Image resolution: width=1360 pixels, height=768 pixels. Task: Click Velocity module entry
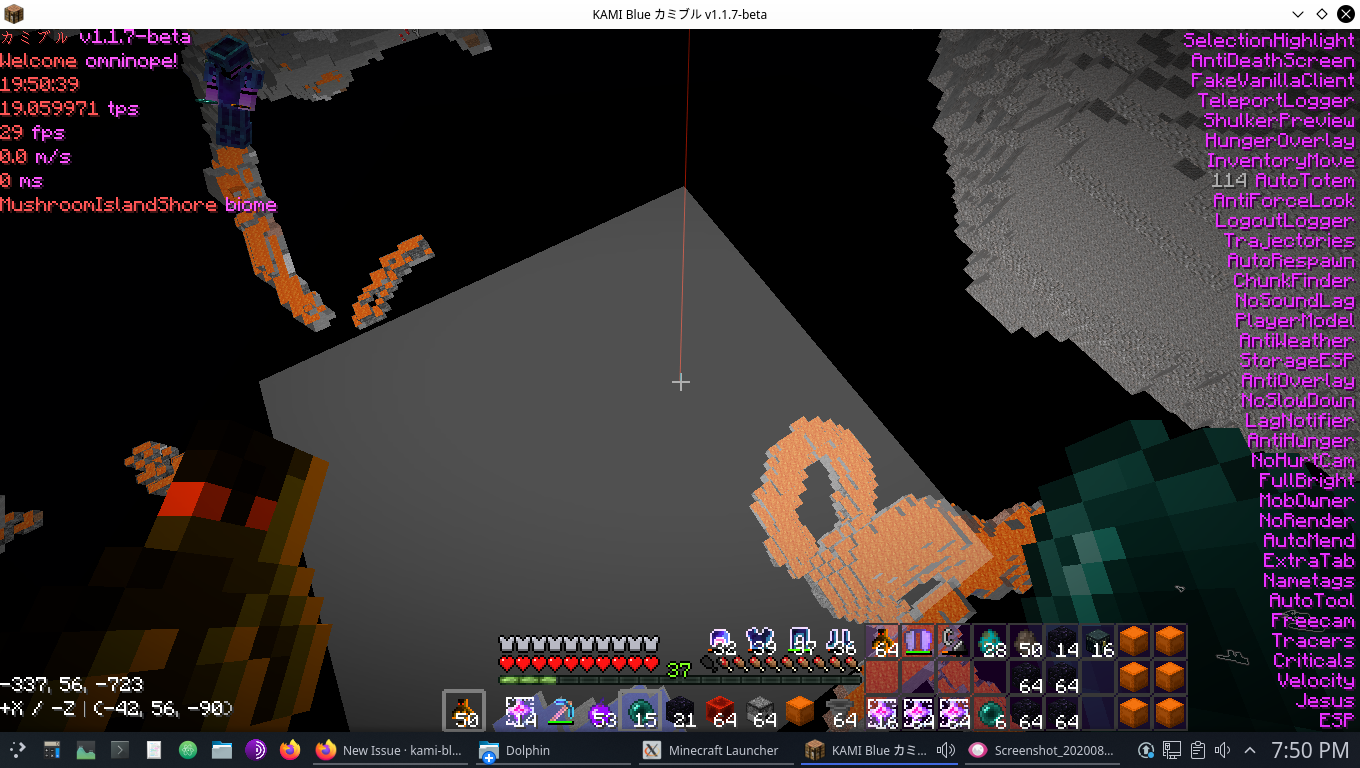point(1316,681)
